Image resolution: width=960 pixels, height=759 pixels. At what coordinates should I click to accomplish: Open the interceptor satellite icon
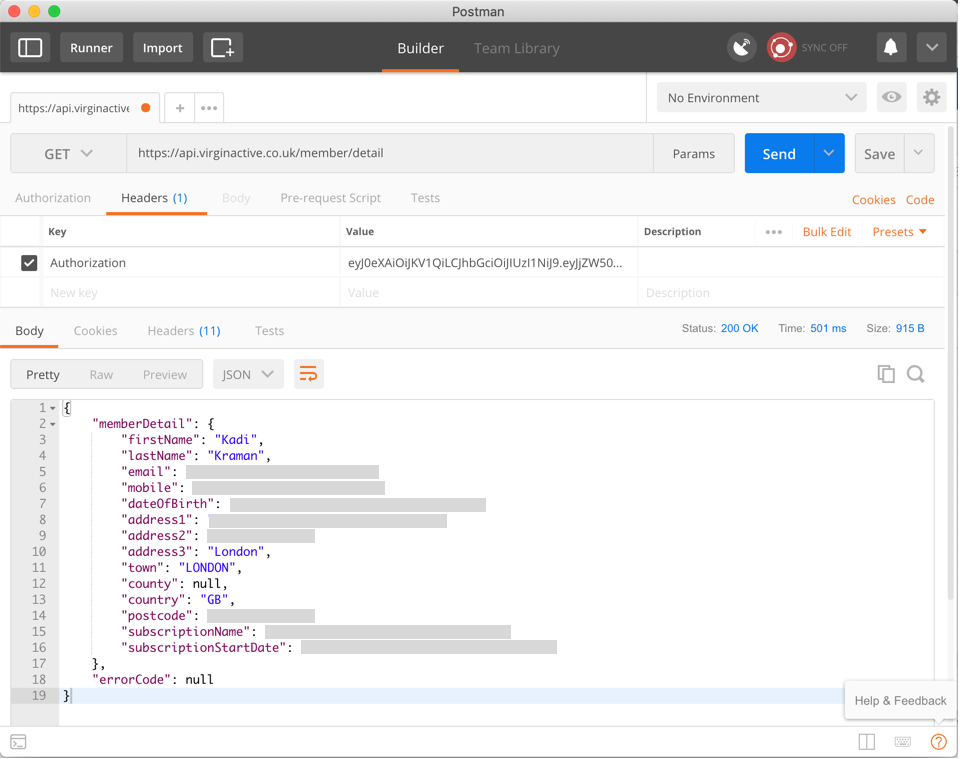[741, 48]
